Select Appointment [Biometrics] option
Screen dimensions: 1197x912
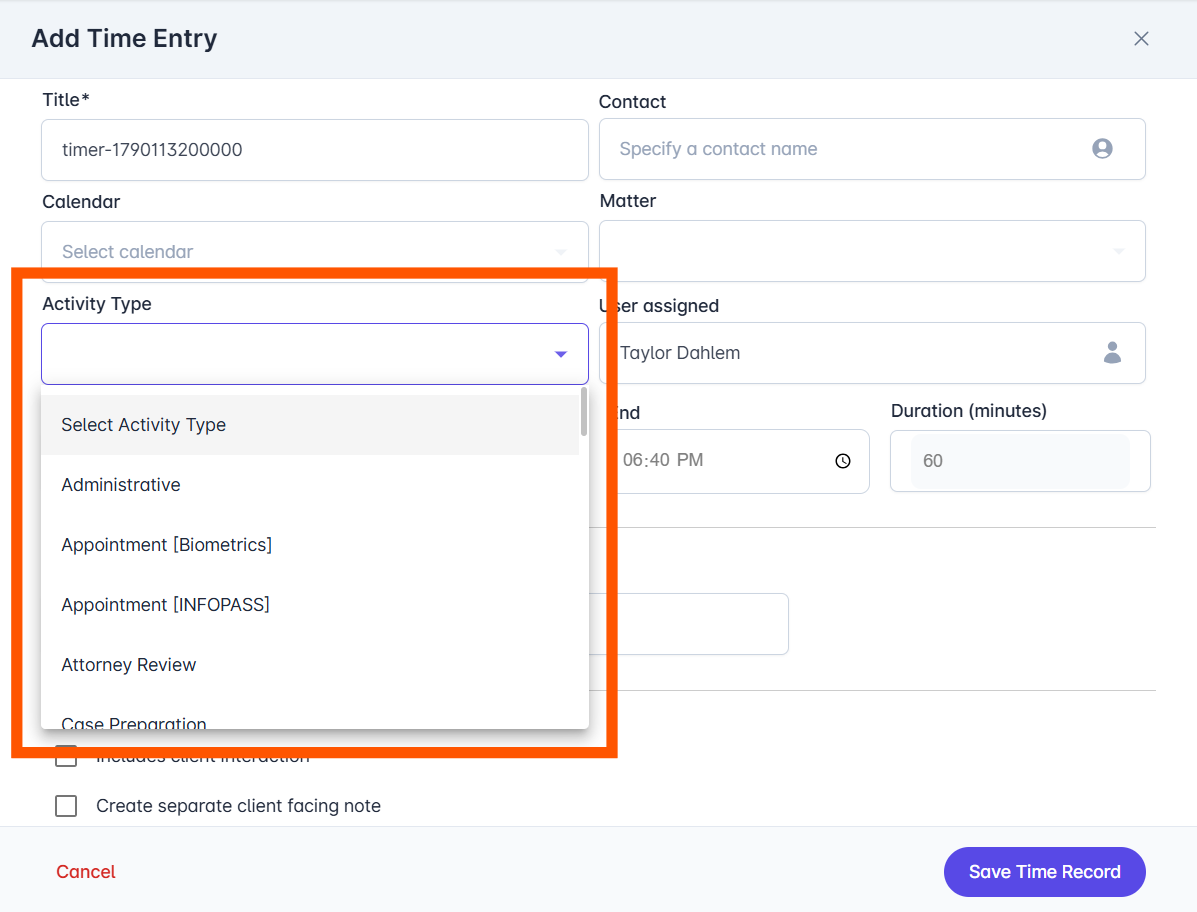pyautogui.click(x=310, y=545)
